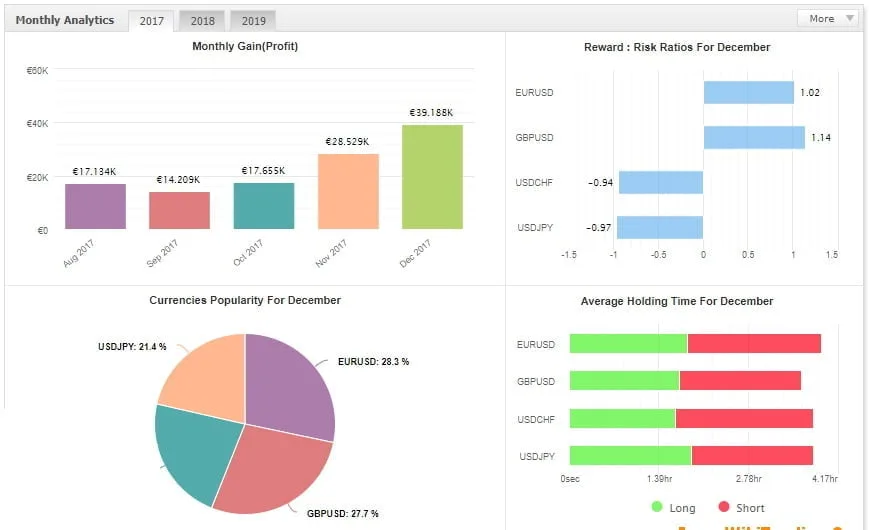Click the Nov 2017 orange bar
869x530 pixels.
pos(348,191)
